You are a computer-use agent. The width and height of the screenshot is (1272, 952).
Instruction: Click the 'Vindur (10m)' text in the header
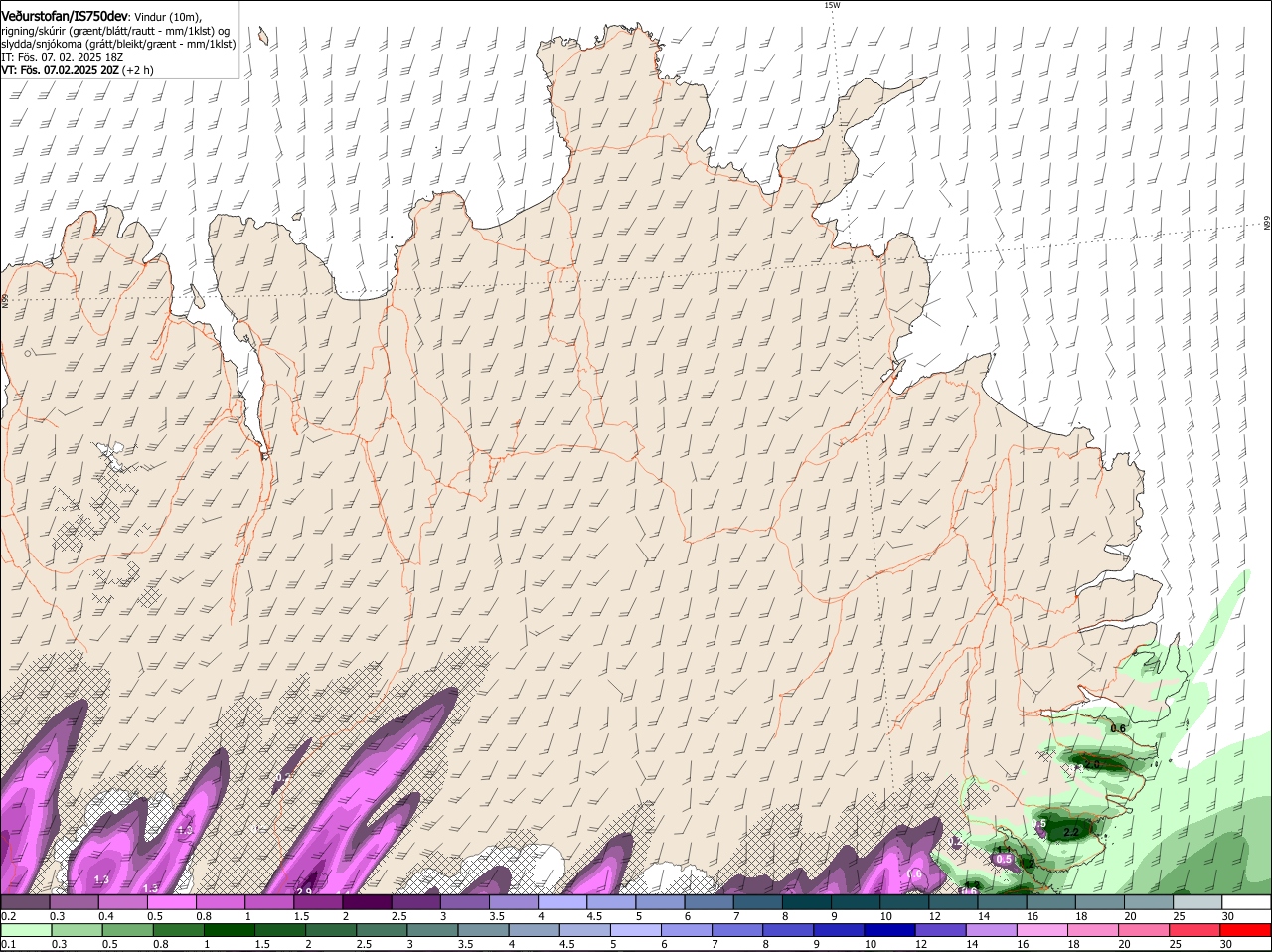coord(168,18)
